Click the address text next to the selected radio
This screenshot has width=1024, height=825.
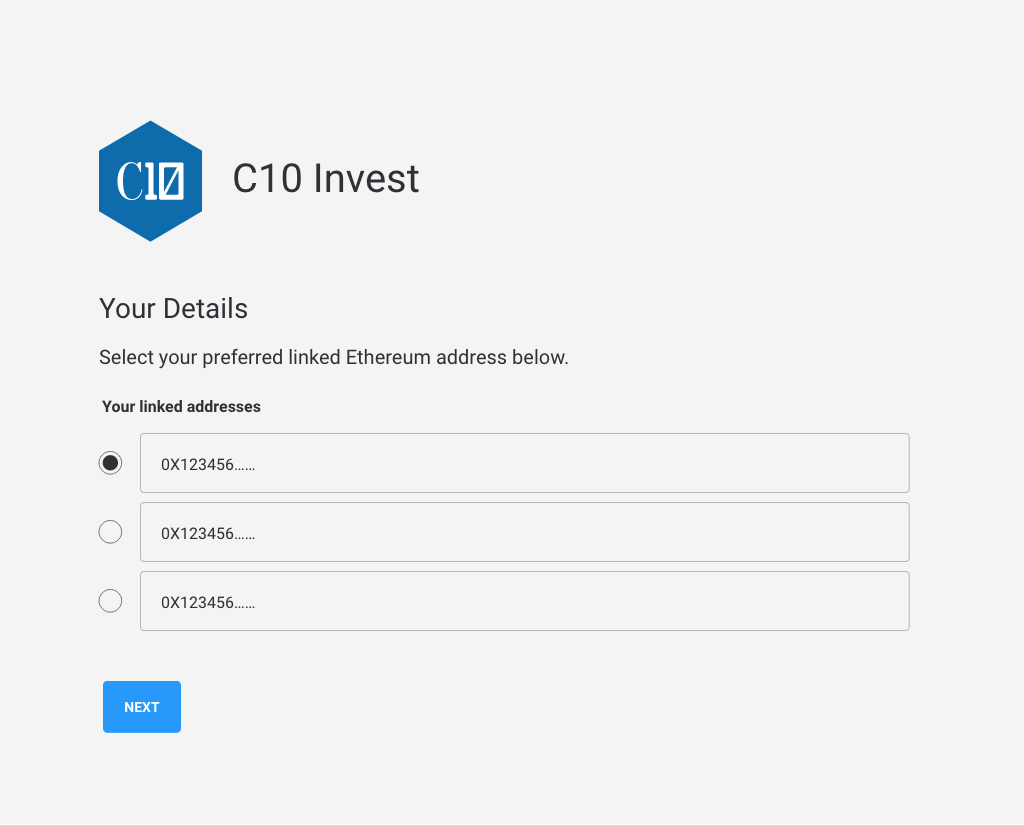(208, 464)
